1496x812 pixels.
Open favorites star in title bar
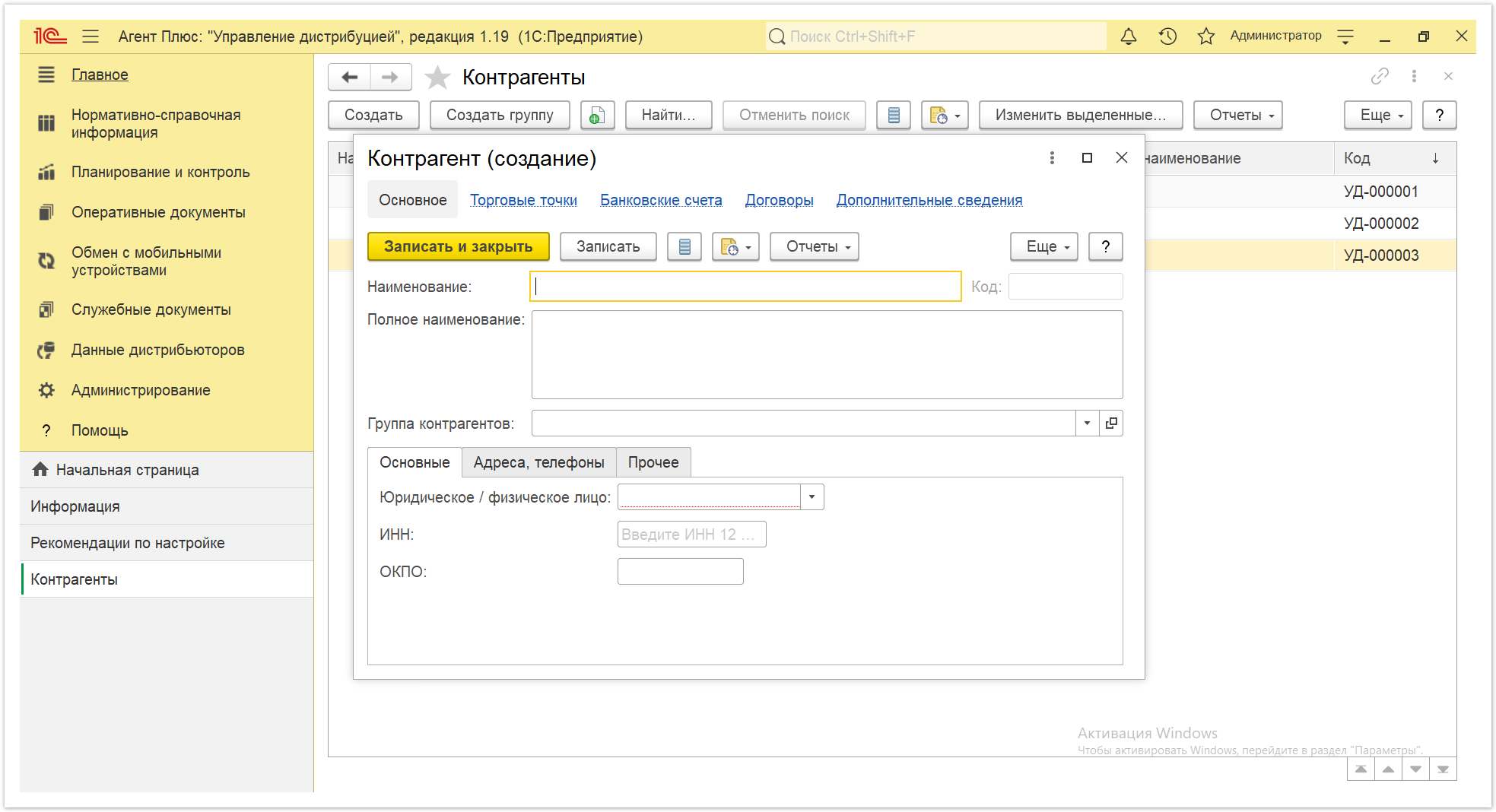pyautogui.click(x=1206, y=36)
